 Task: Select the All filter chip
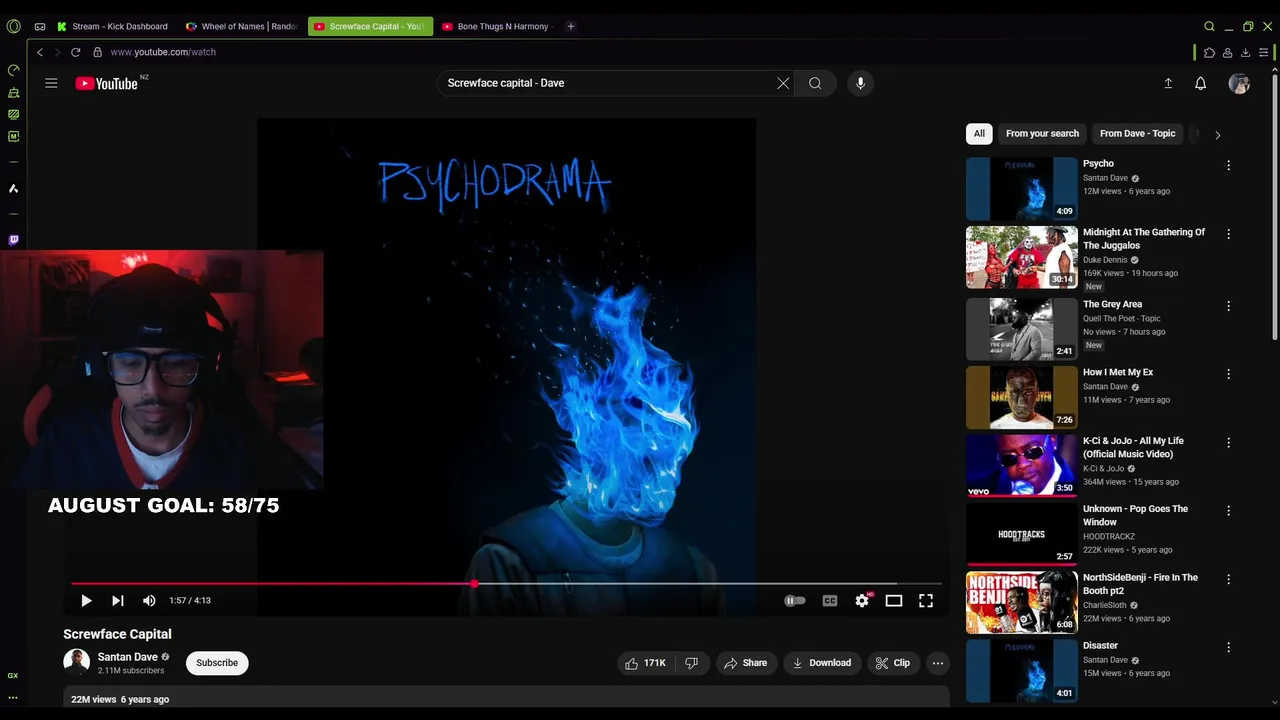click(979, 133)
